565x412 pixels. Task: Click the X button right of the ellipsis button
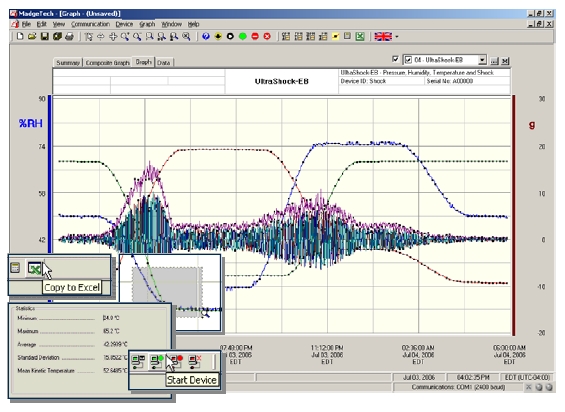click(505, 61)
